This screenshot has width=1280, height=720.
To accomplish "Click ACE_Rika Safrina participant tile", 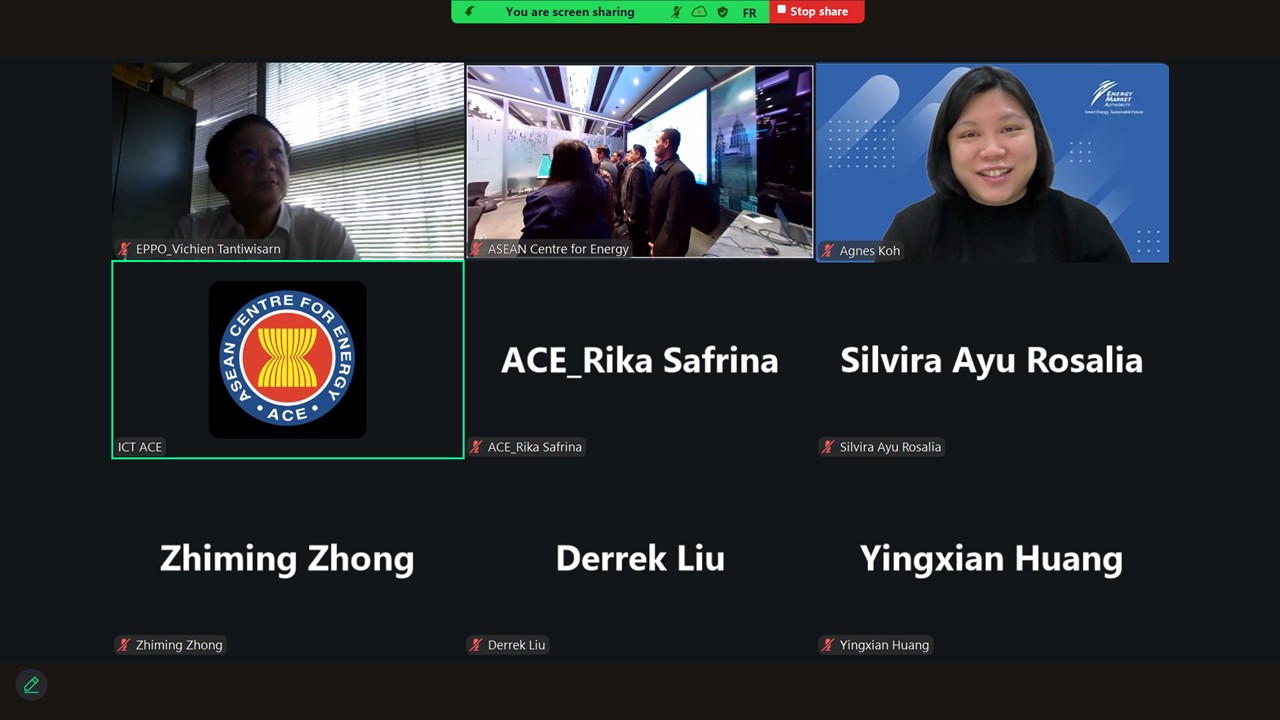I will point(640,360).
